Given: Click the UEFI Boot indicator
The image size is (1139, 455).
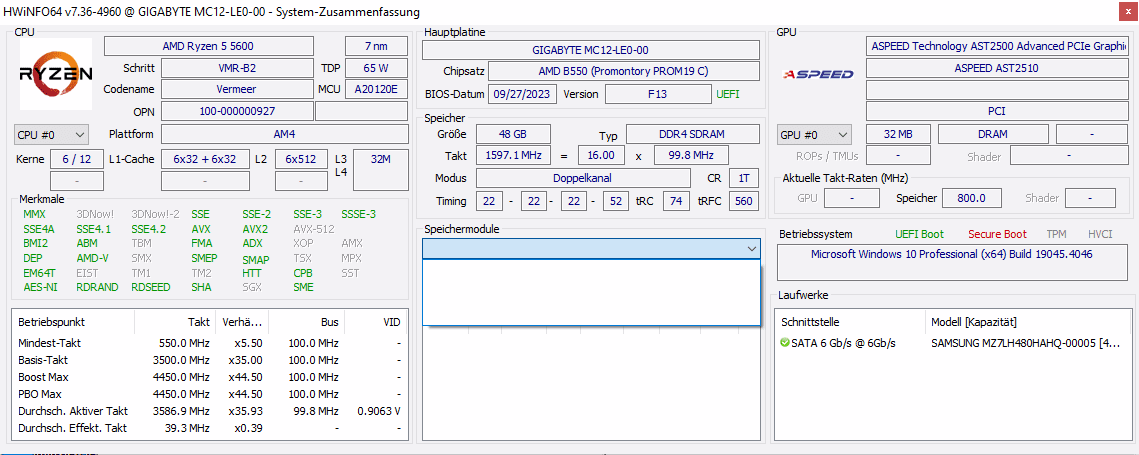Looking at the screenshot, I should (920, 234).
